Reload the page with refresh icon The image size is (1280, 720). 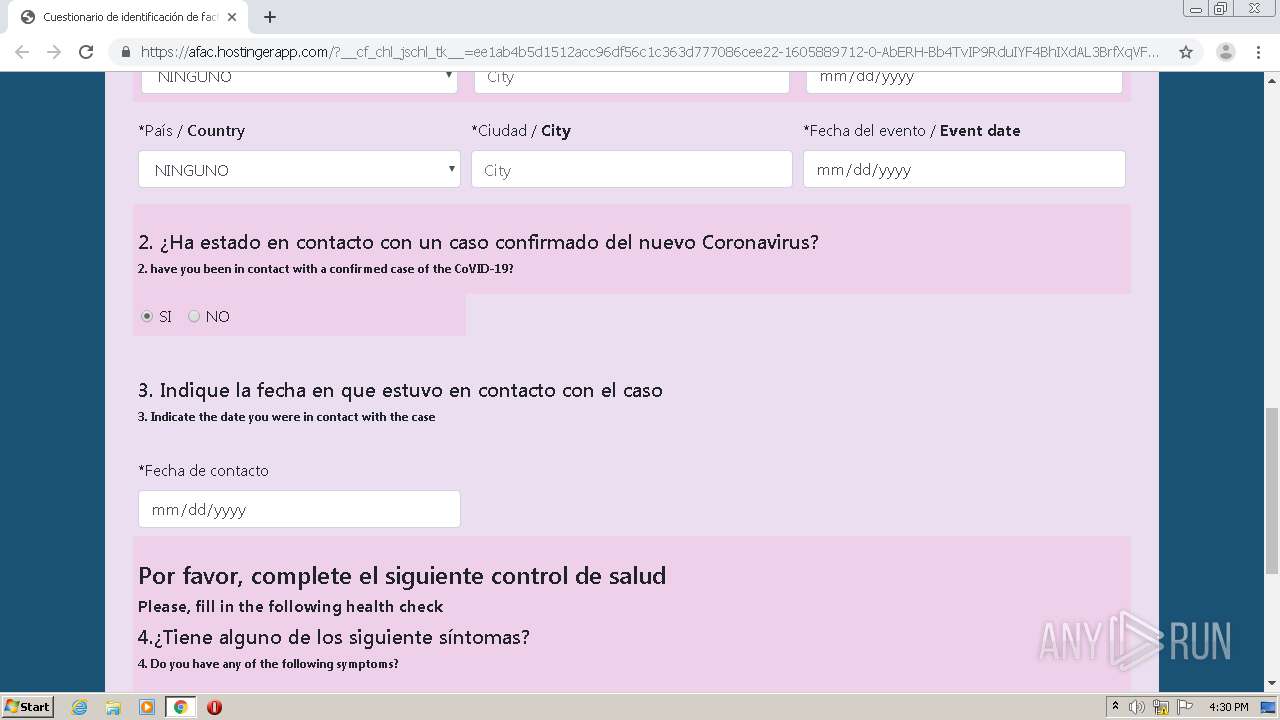[x=86, y=52]
